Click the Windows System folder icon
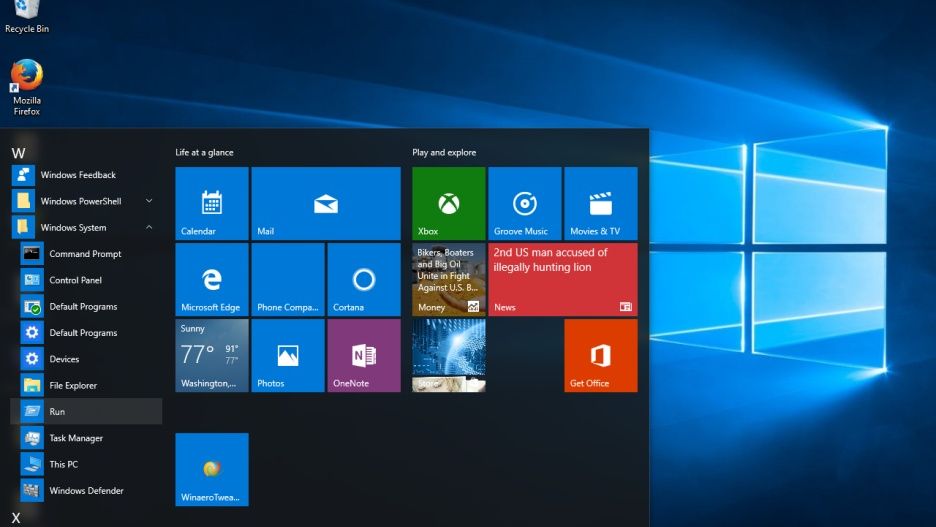The image size is (936, 527). [23, 227]
